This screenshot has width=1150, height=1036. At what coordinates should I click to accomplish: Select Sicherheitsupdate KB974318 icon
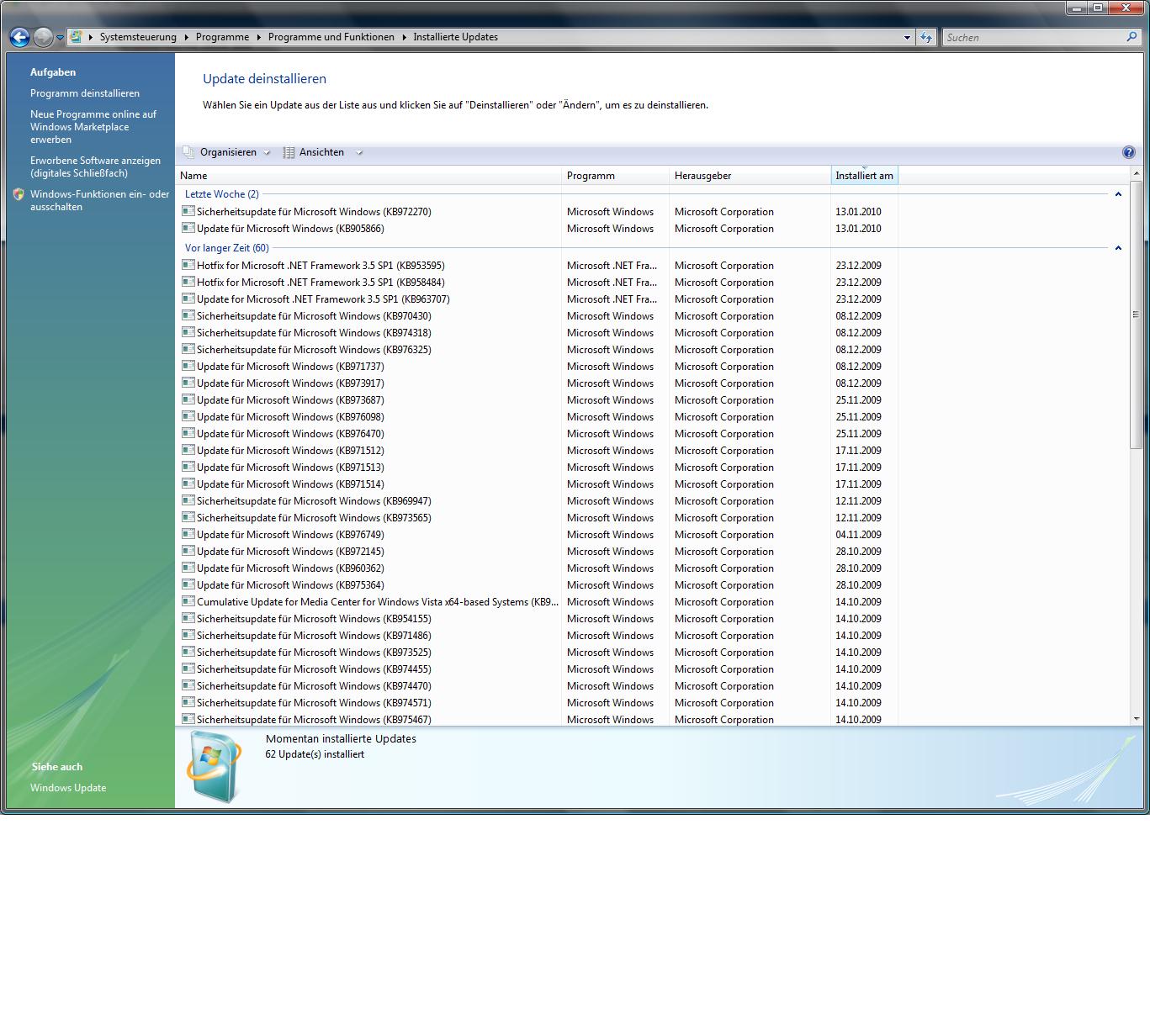coord(188,332)
